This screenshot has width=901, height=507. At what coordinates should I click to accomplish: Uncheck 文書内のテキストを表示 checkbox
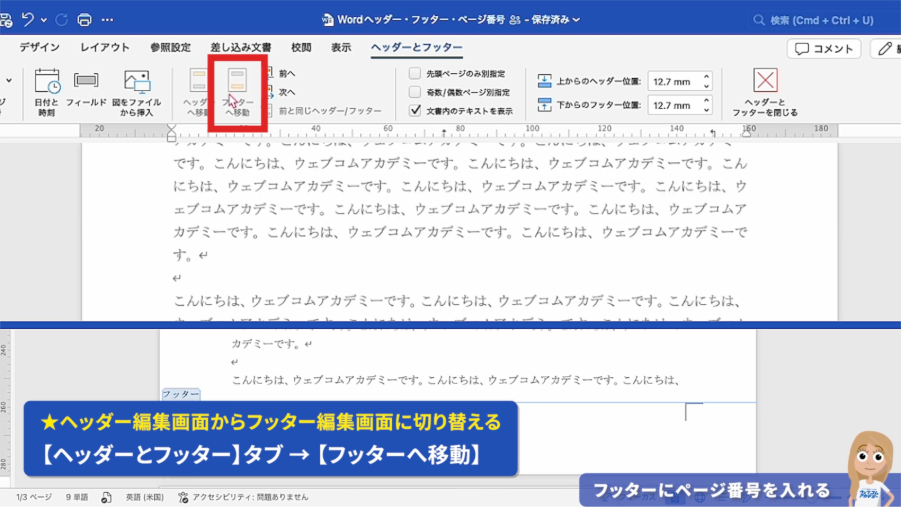[x=415, y=111]
